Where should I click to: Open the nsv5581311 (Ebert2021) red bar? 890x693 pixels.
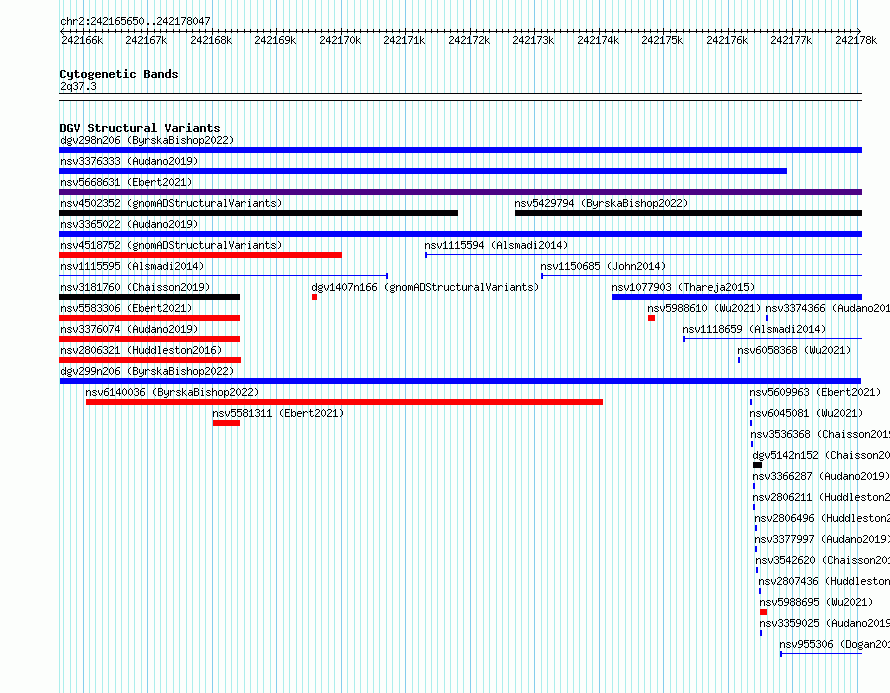(226, 423)
